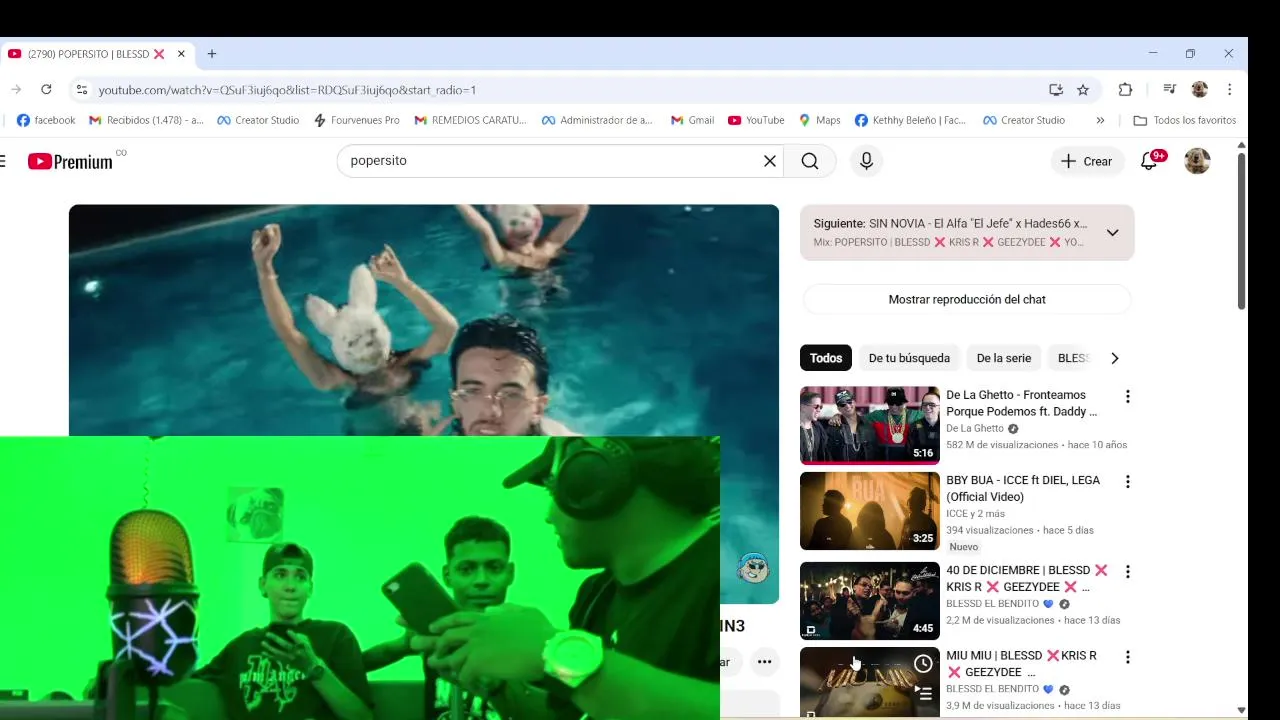View site information icon in the address bar
The image size is (1280, 720).
click(82, 90)
